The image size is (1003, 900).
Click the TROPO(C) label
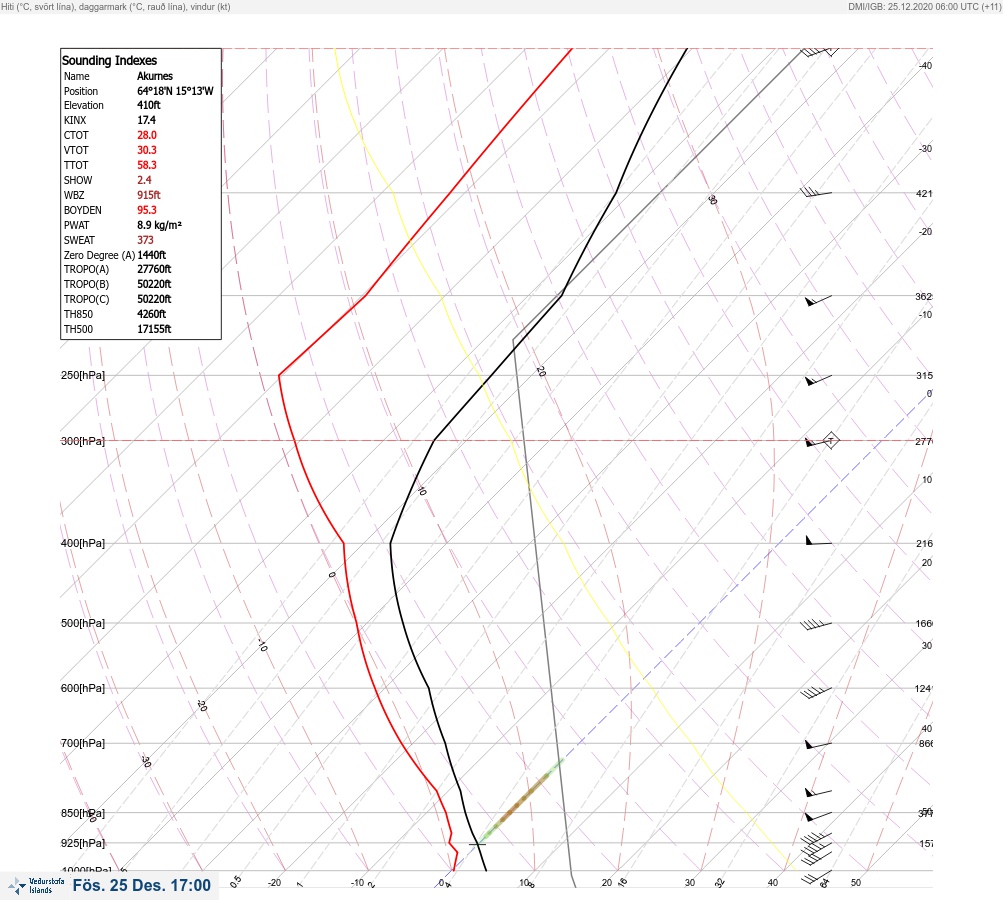pyautogui.click(x=86, y=299)
